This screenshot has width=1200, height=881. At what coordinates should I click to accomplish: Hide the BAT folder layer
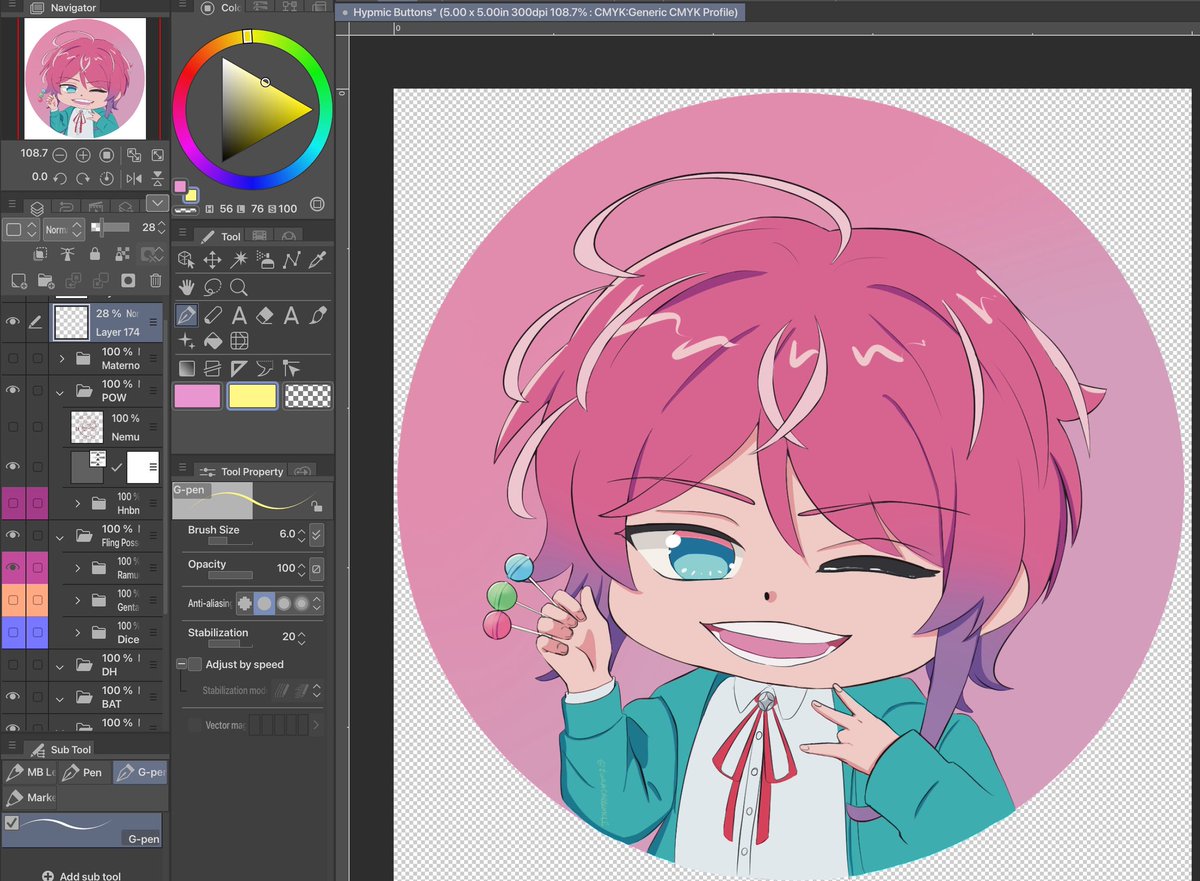(x=13, y=696)
